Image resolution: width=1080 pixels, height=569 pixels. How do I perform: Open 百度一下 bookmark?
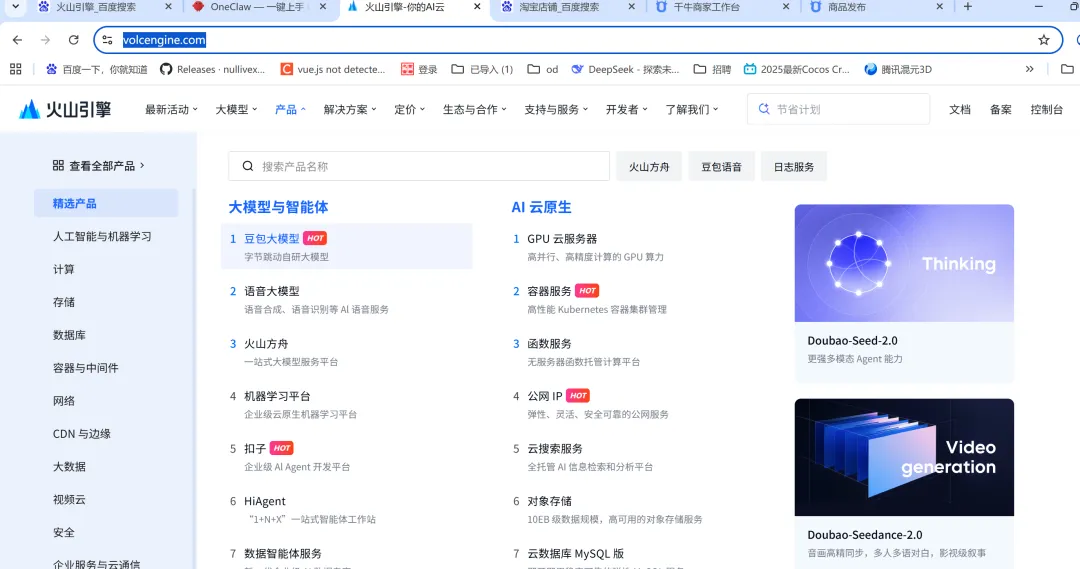[x=96, y=70]
